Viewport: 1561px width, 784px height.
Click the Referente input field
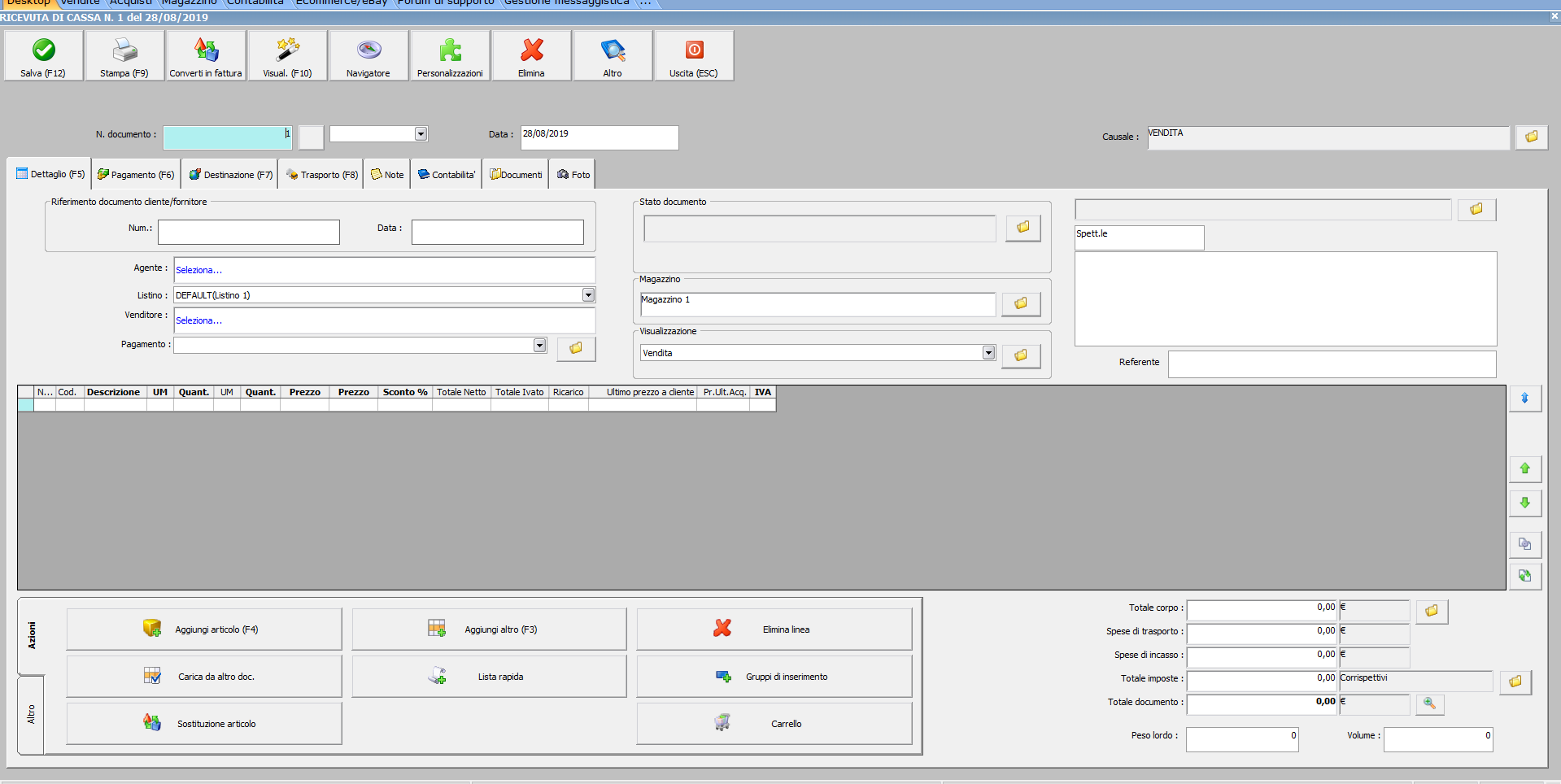[x=1332, y=364]
